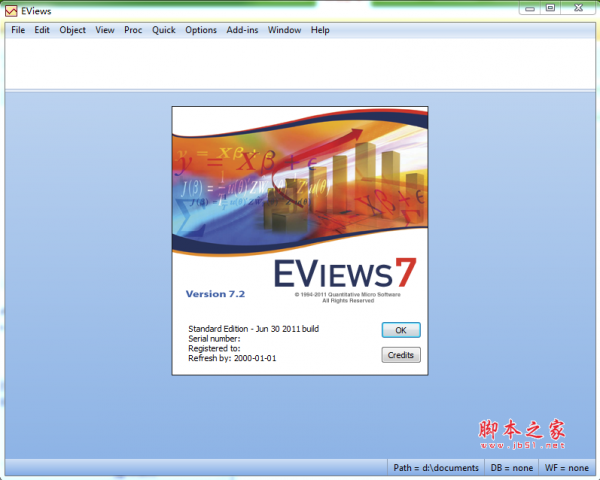Click the command window input area

(300, 64)
